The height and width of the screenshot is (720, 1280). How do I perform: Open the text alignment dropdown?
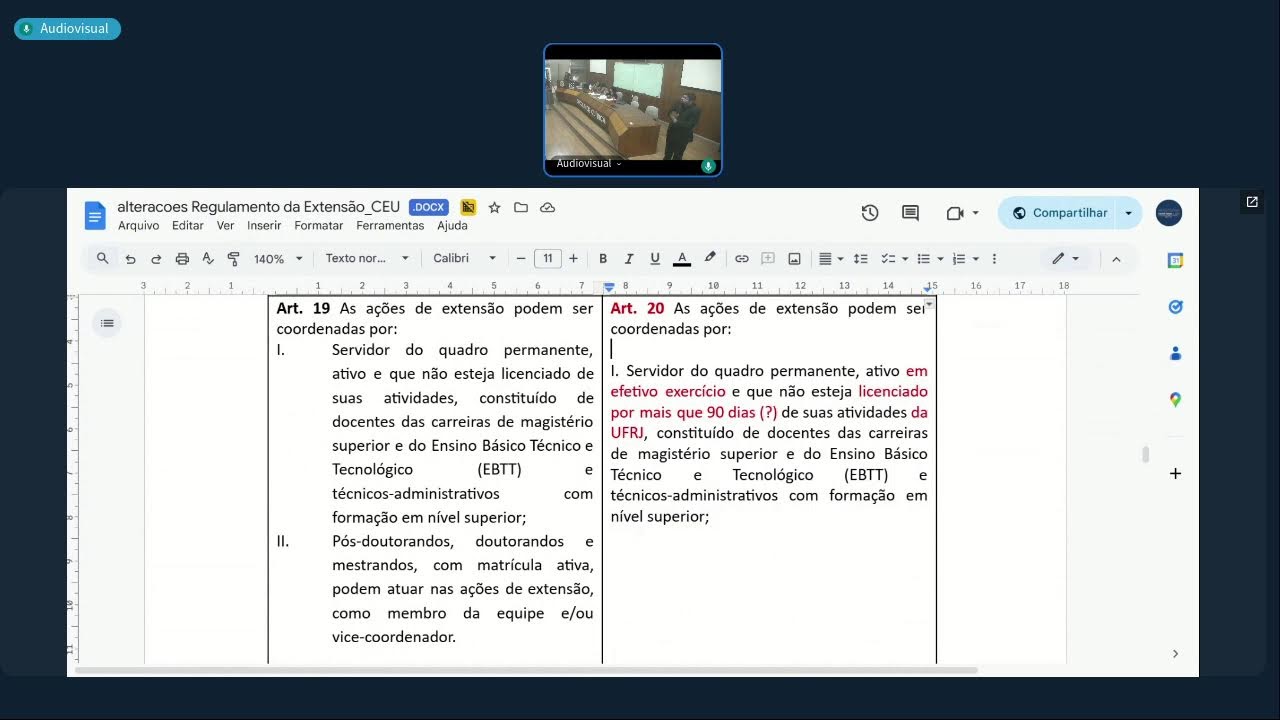[830, 258]
